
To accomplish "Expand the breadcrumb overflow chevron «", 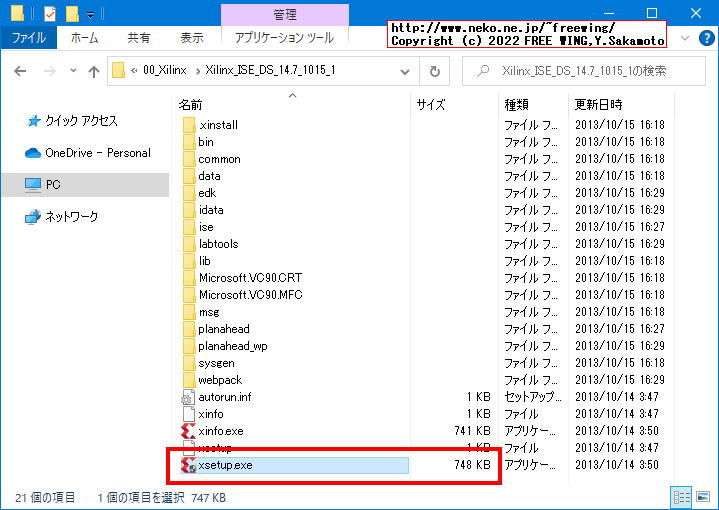I will pyautogui.click(x=134, y=71).
